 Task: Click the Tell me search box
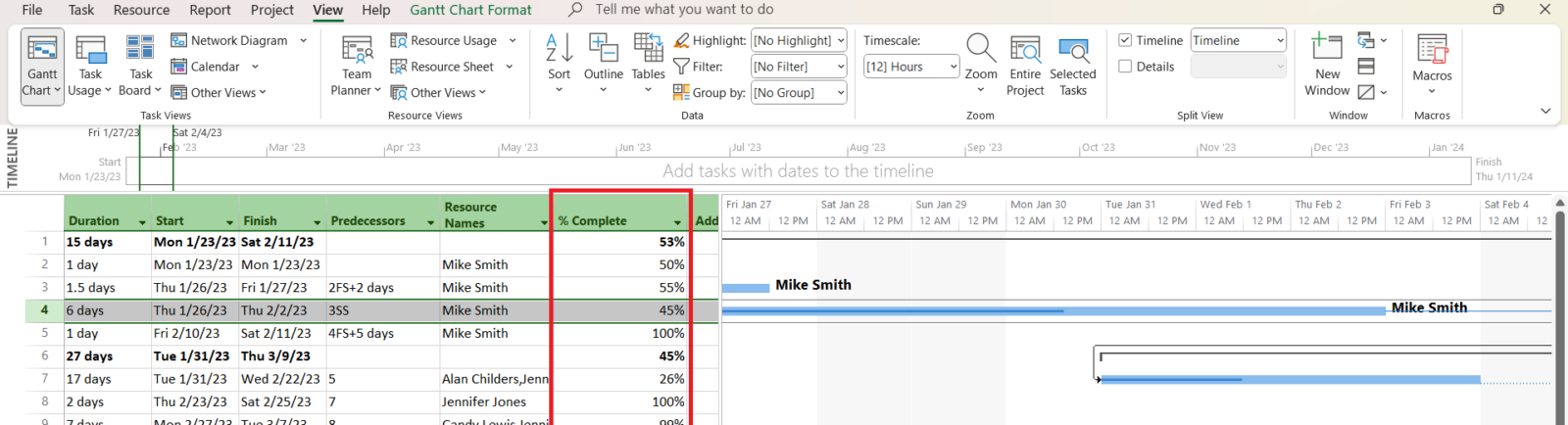coord(683,10)
